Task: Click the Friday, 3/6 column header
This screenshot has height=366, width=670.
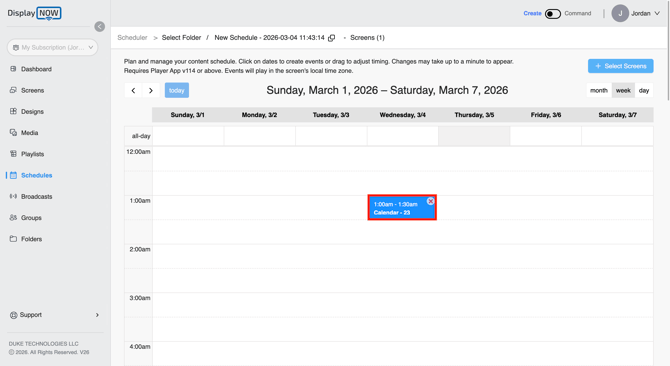Action: click(546, 115)
